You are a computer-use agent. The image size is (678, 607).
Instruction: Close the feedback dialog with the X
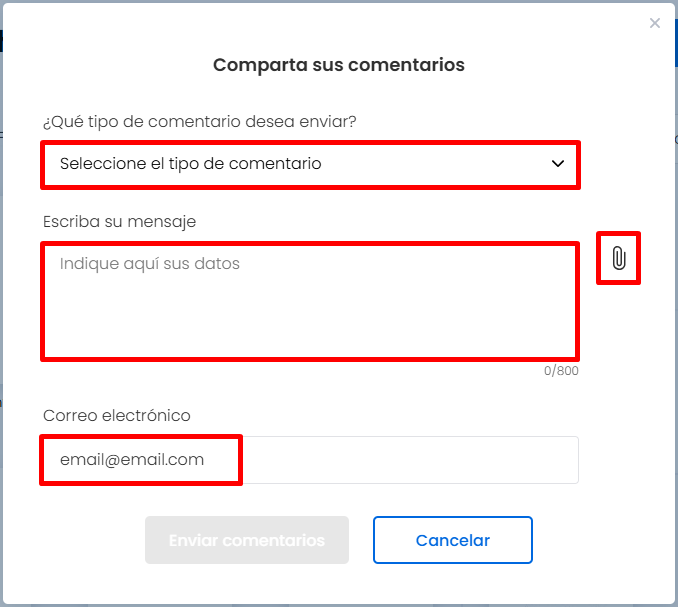655,23
